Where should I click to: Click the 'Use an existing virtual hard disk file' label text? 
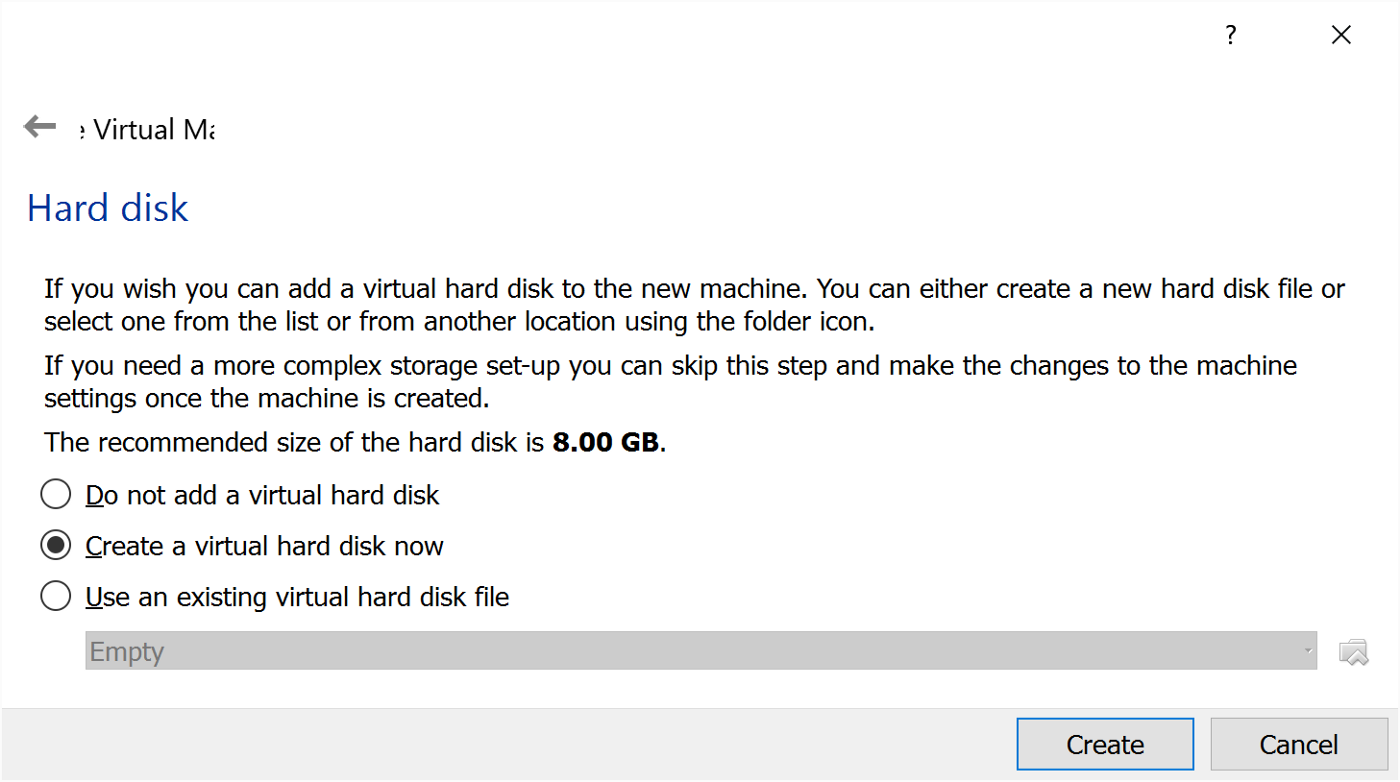[298, 598]
